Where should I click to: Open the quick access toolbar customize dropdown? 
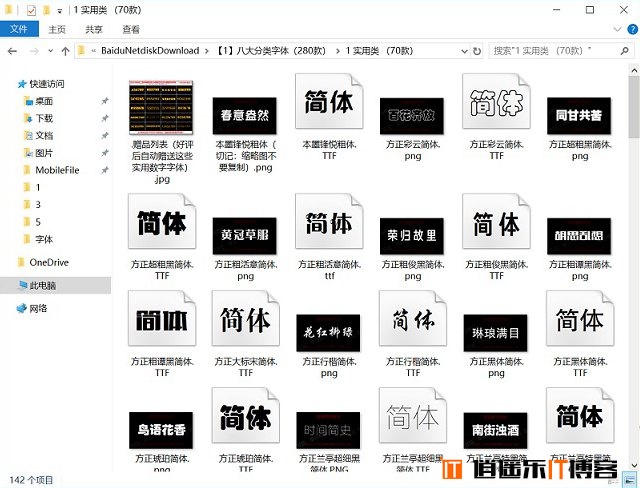click(60, 11)
